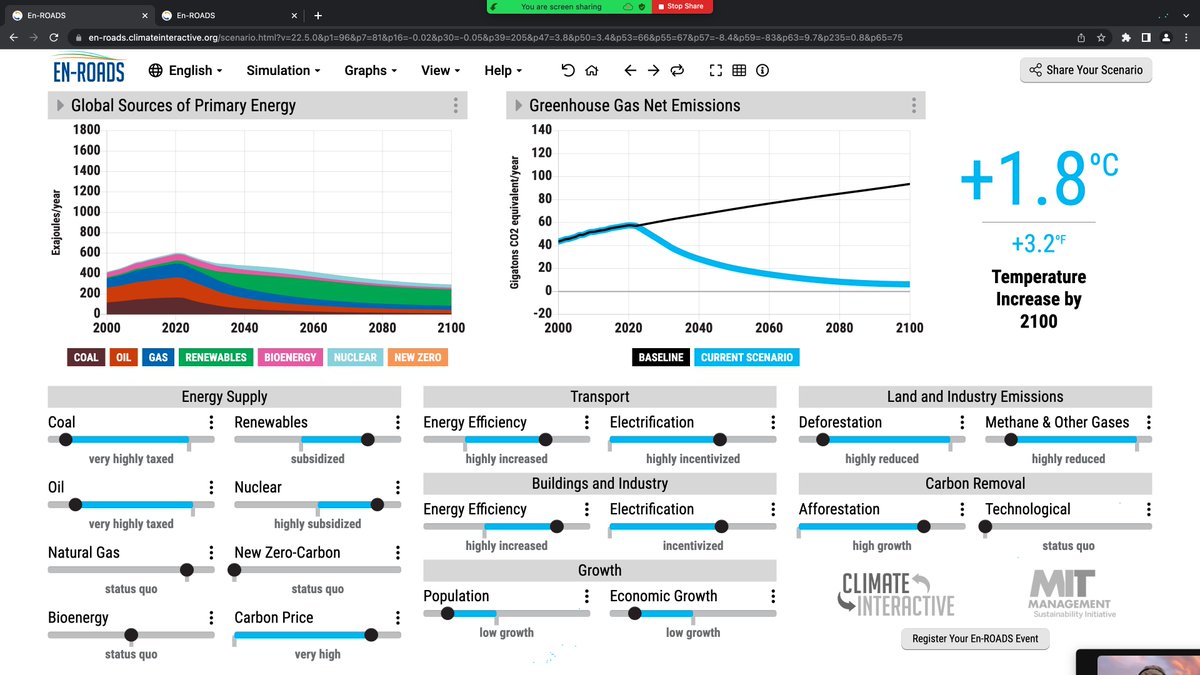Open Deforestation three-dot options
This screenshot has height=675, width=1200.
pos(962,423)
